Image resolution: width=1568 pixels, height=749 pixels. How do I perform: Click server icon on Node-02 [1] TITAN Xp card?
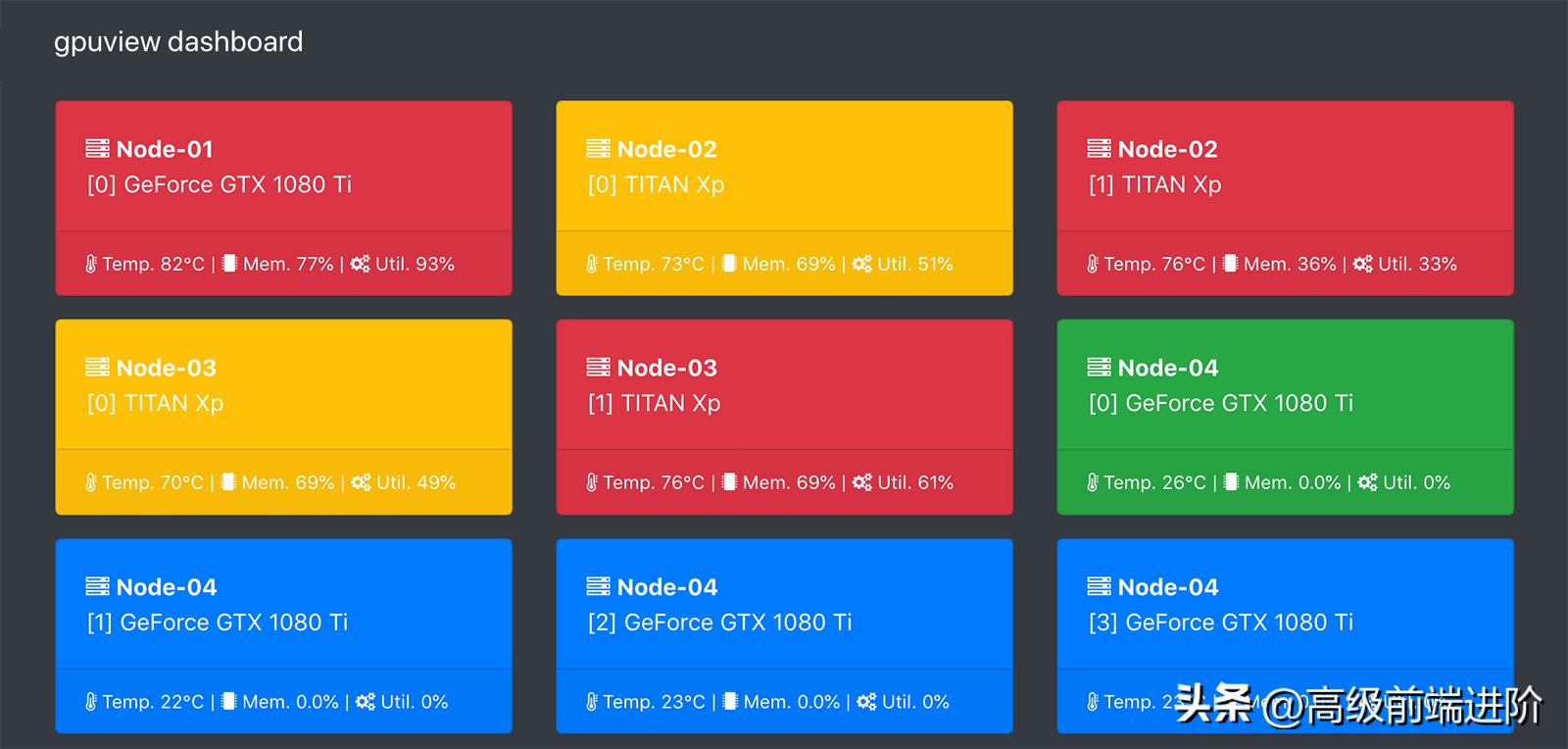coord(1100,149)
